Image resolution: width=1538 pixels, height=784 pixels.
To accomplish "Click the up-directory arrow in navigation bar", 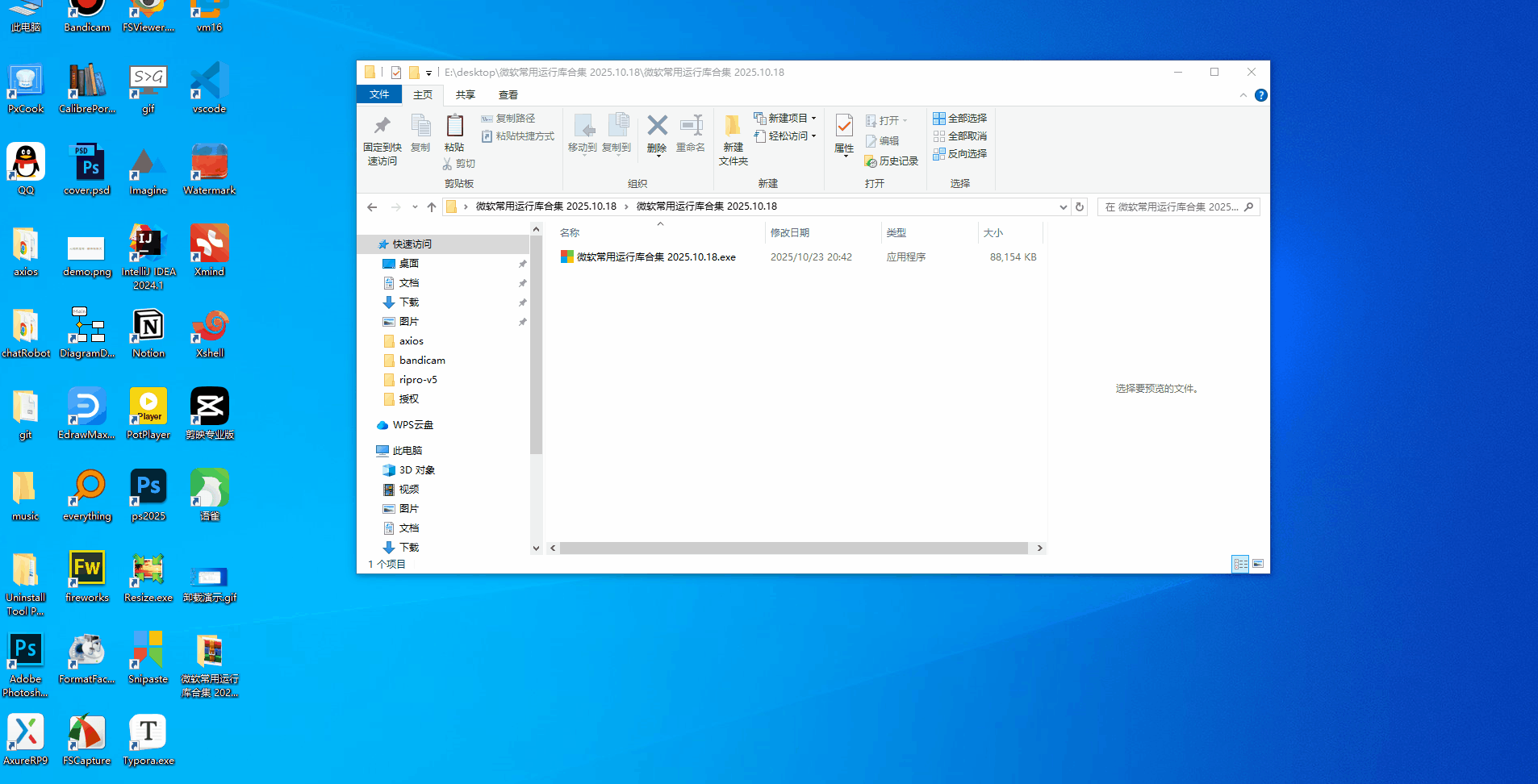I will (x=432, y=207).
